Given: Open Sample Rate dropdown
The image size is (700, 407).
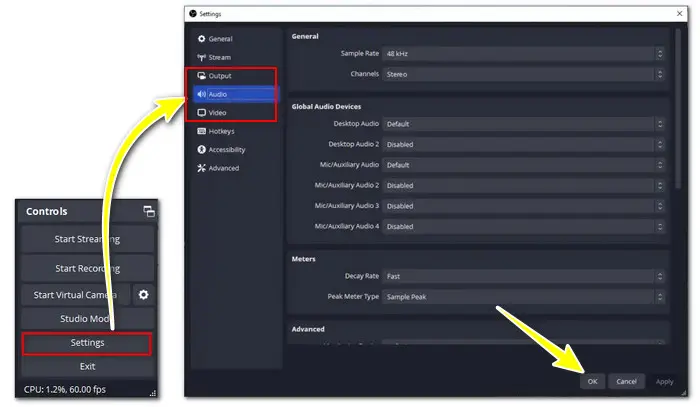Looking at the screenshot, I should (x=523, y=54).
